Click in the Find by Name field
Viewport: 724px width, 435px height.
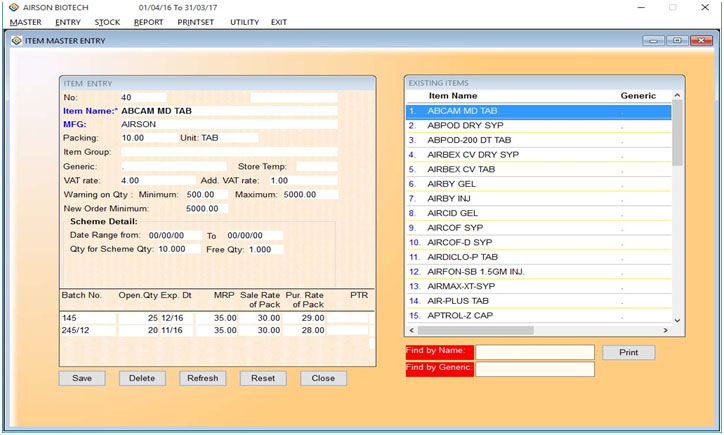(x=534, y=353)
